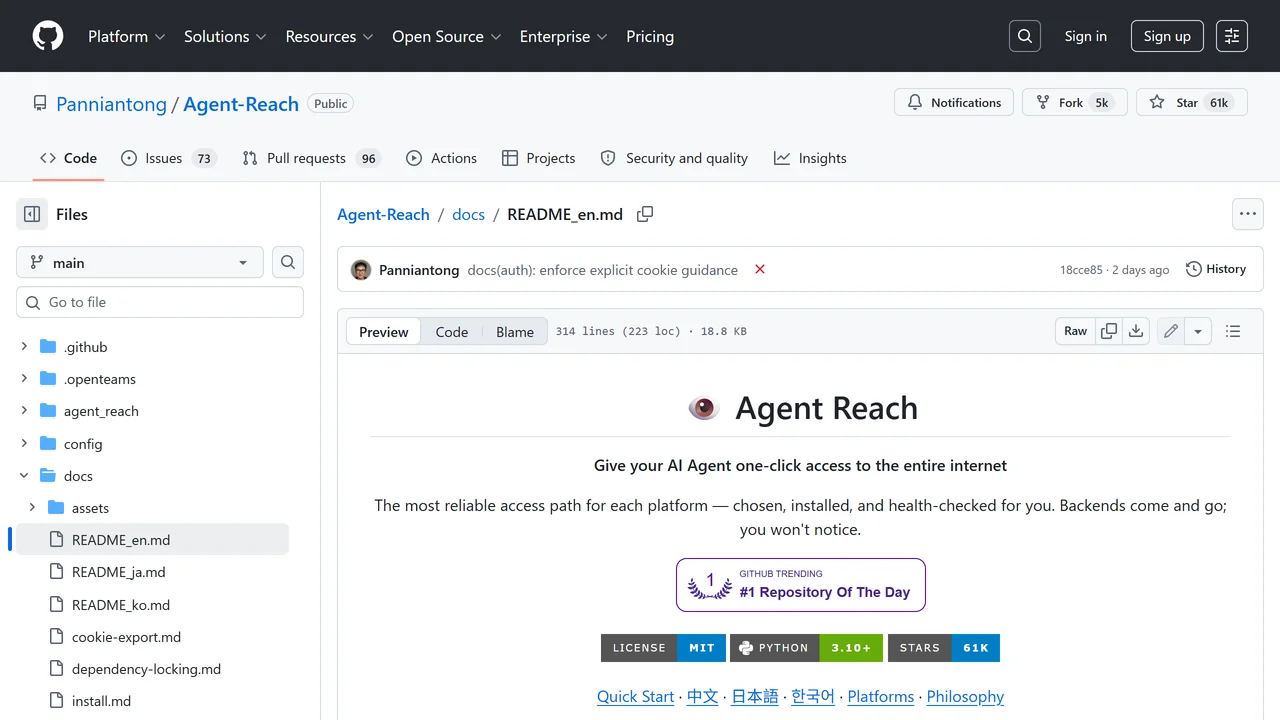
Task: Open the 日本語 README link
Action: click(x=755, y=696)
